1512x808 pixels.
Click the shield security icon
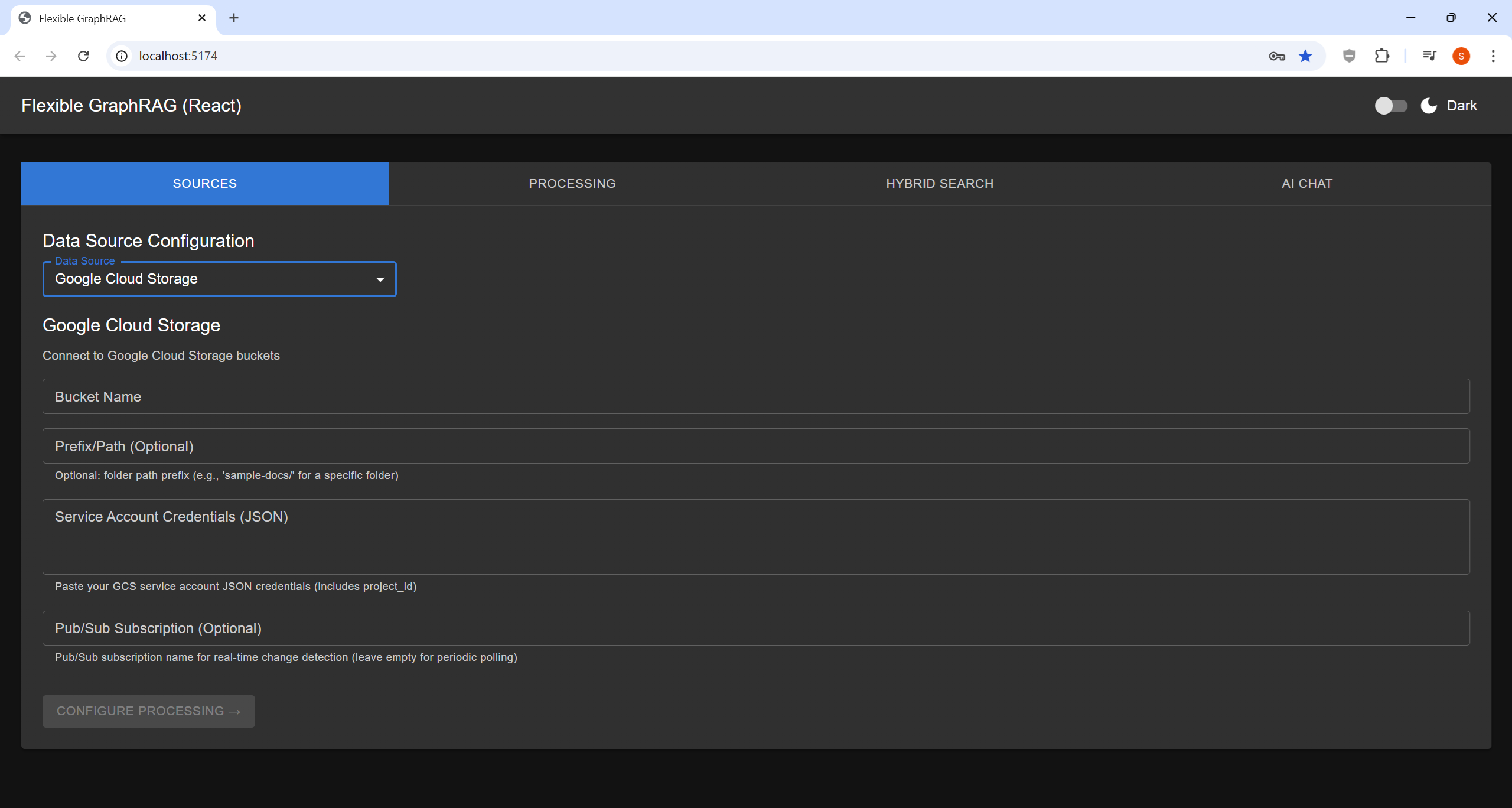pyautogui.click(x=1348, y=56)
